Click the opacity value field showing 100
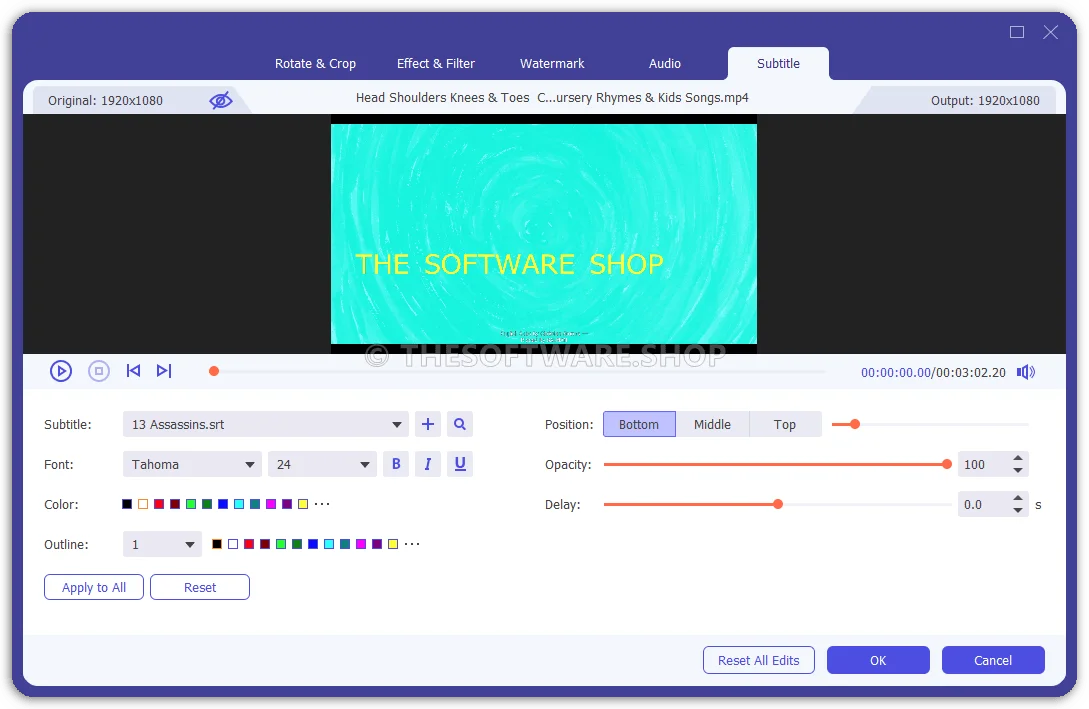Image resolution: width=1089 pixels, height=709 pixels. 983,464
